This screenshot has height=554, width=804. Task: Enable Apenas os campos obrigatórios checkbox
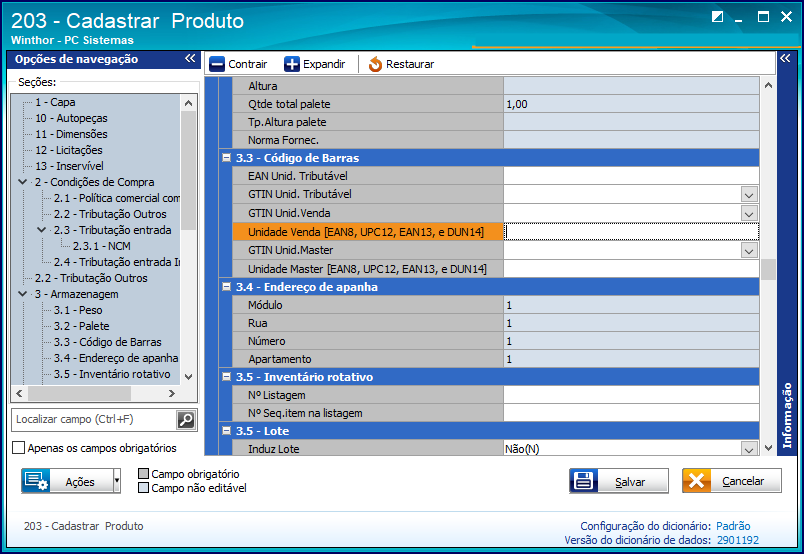click(x=18, y=448)
